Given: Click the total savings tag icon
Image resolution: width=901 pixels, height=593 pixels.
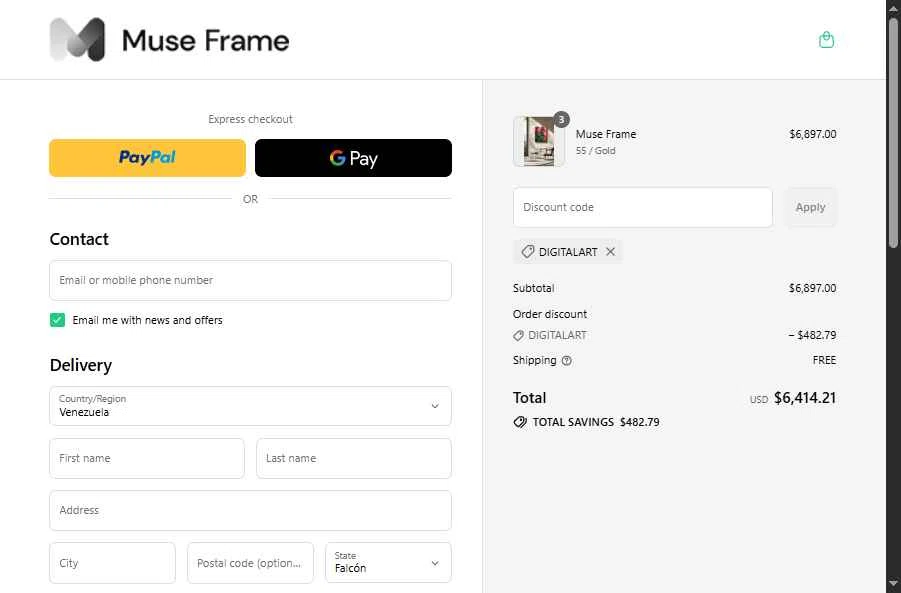Looking at the screenshot, I should [520, 422].
